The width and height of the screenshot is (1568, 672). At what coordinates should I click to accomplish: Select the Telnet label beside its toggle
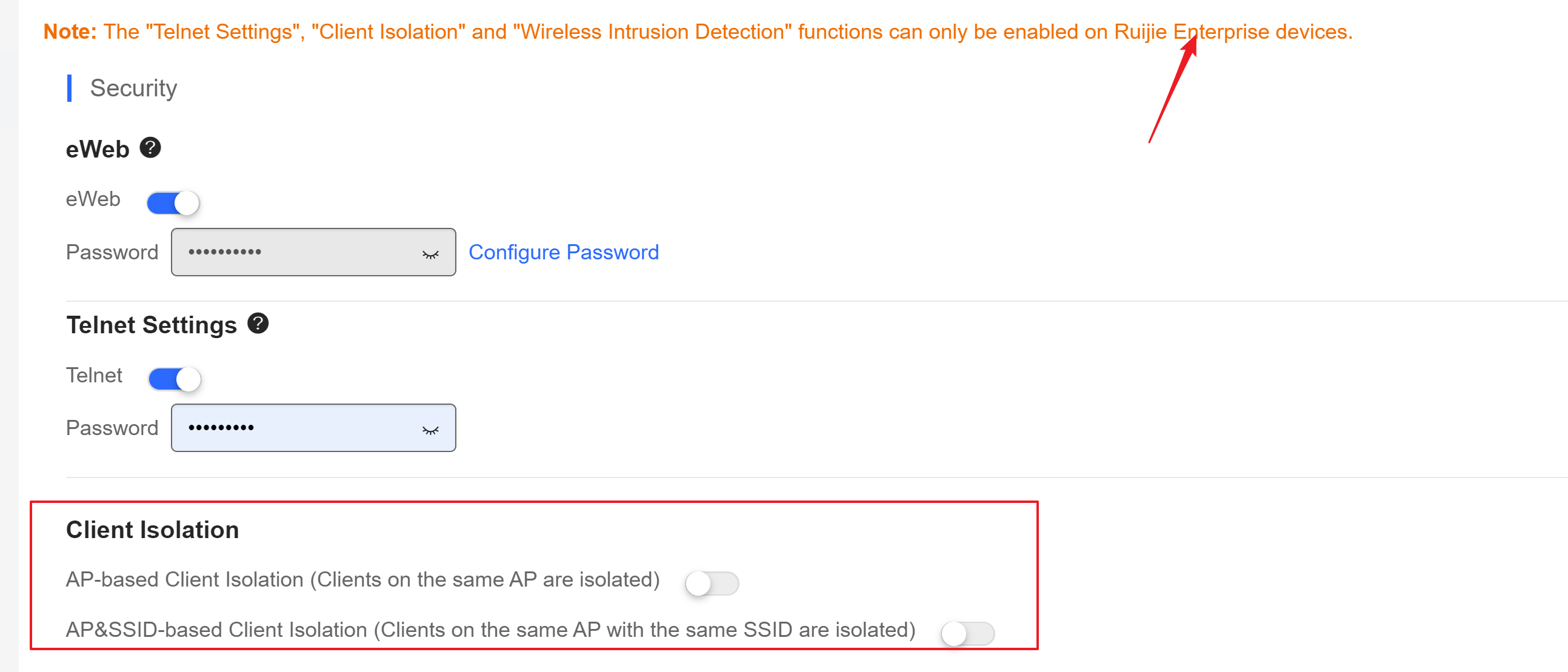coord(94,375)
